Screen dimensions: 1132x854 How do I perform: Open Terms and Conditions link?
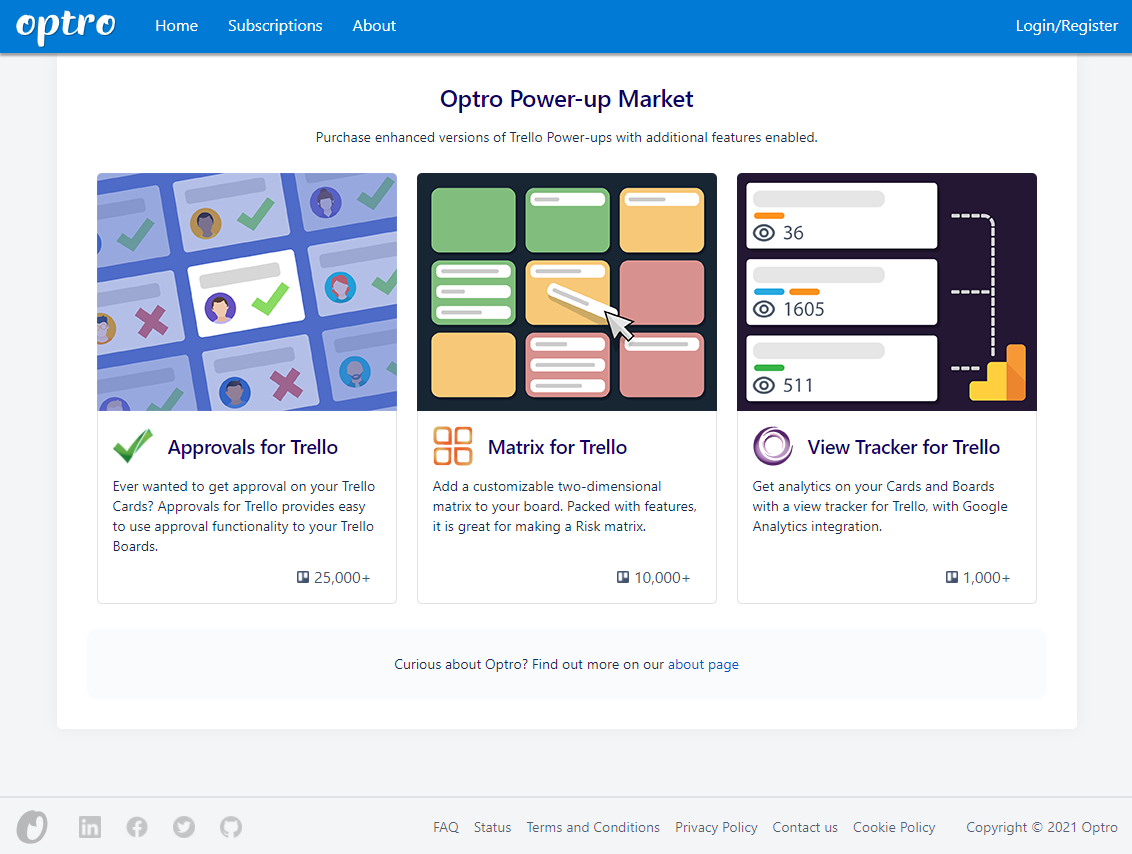point(593,827)
